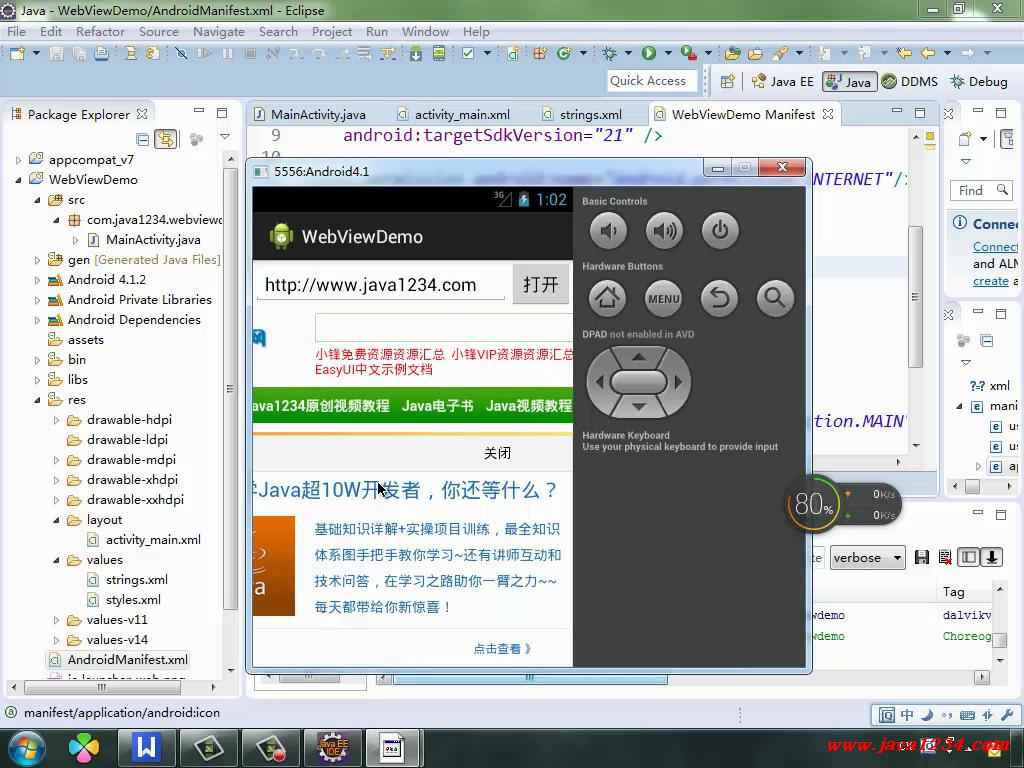The height and width of the screenshot is (768, 1024).
Task: Expand the appcompat_v7 project
Action: [18, 160]
